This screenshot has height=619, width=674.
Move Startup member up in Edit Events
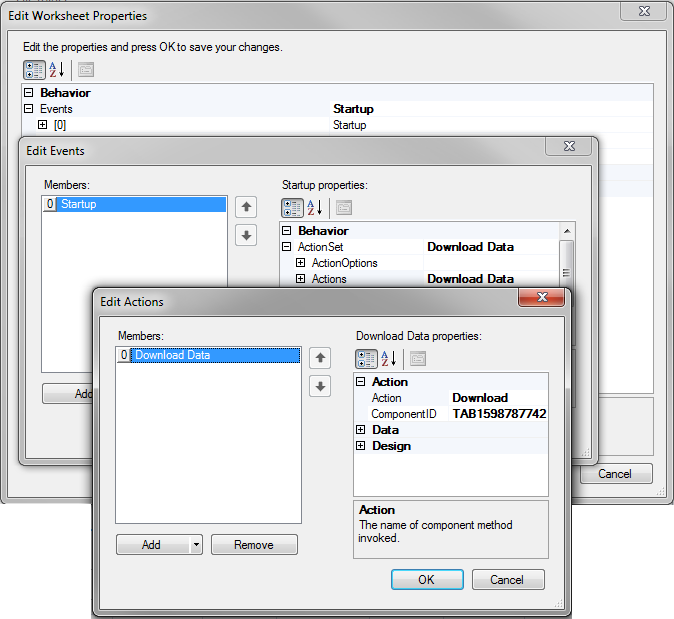246,207
